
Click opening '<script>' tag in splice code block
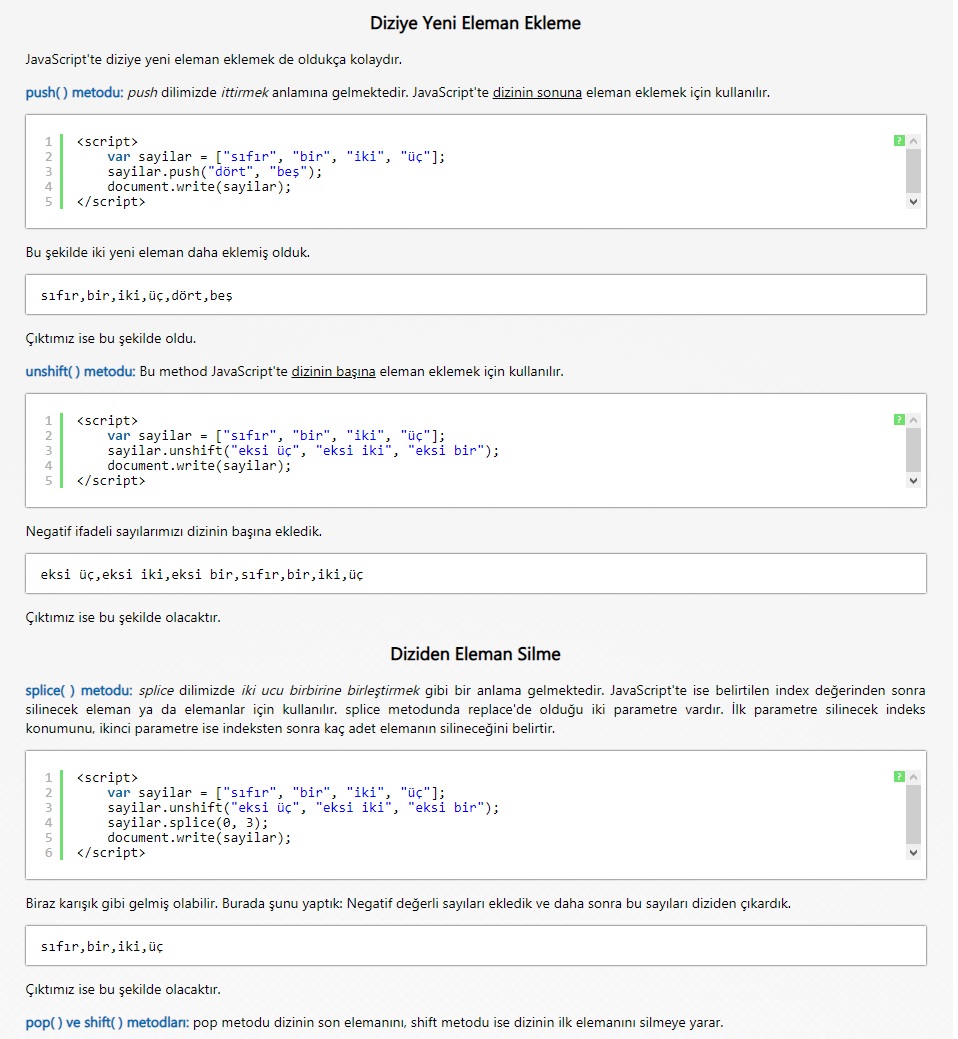click(107, 777)
